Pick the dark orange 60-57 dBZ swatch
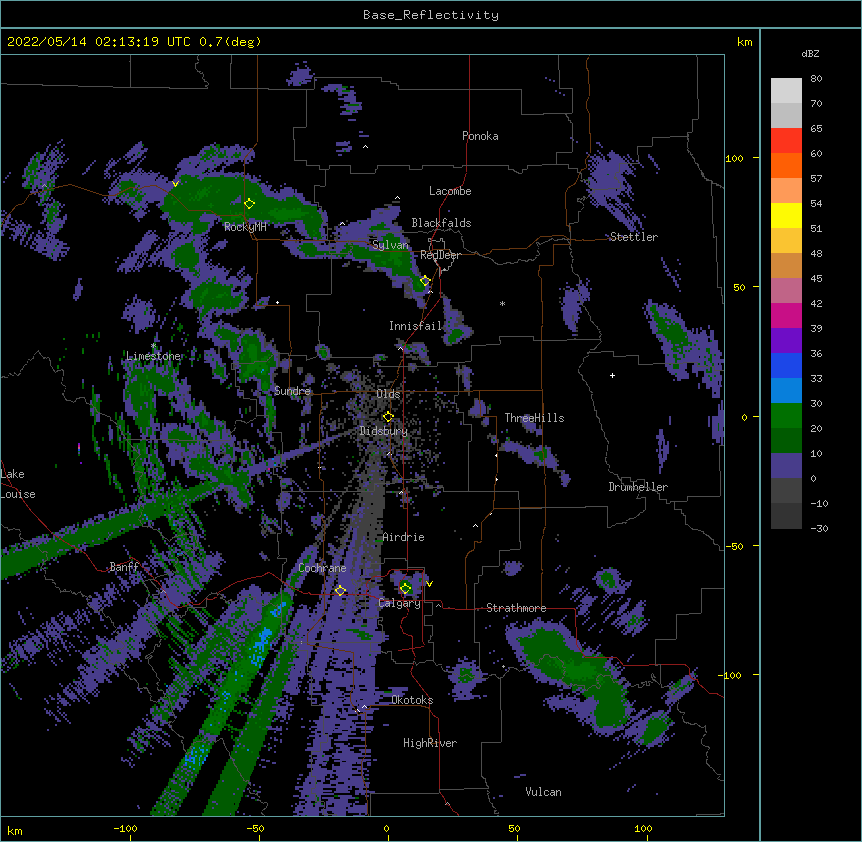Viewport: 862px width, 842px height. pyautogui.click(x=786, y=166)
